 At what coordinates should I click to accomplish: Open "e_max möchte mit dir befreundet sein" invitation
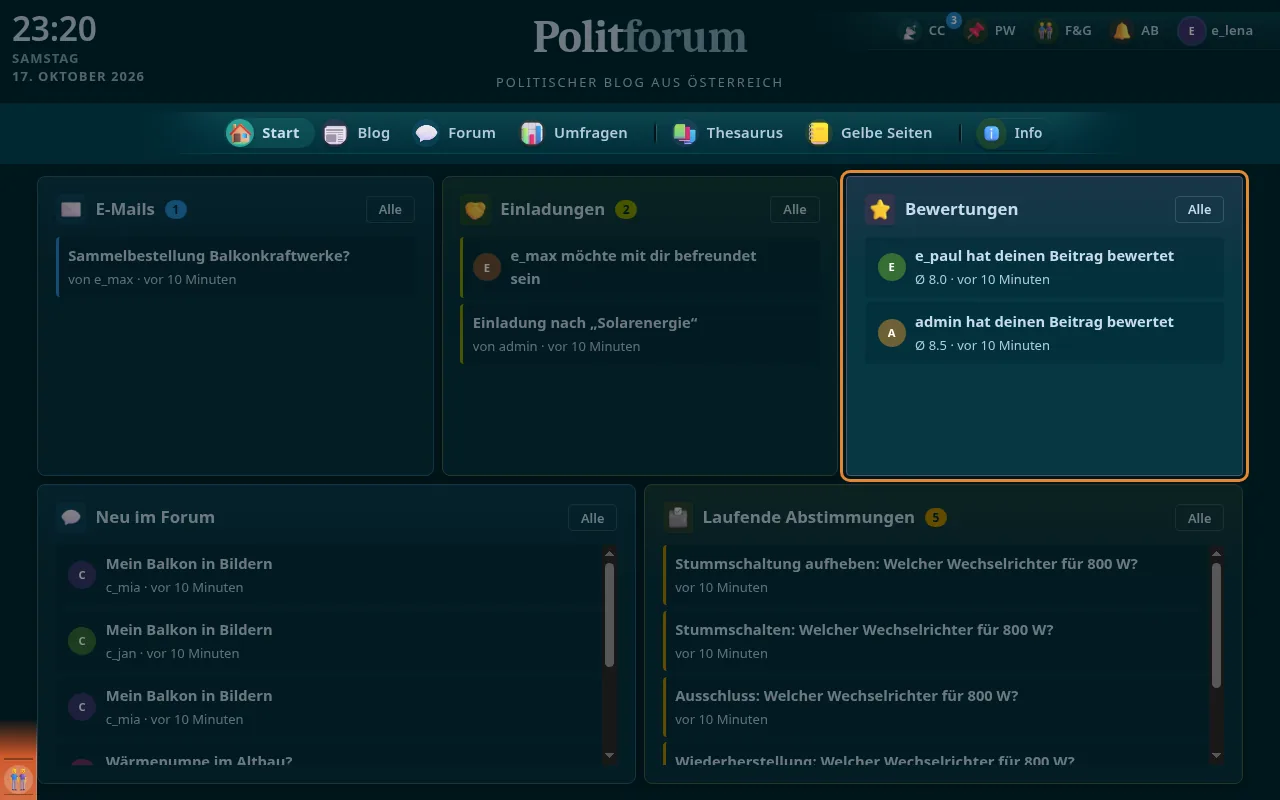point(640,267)
